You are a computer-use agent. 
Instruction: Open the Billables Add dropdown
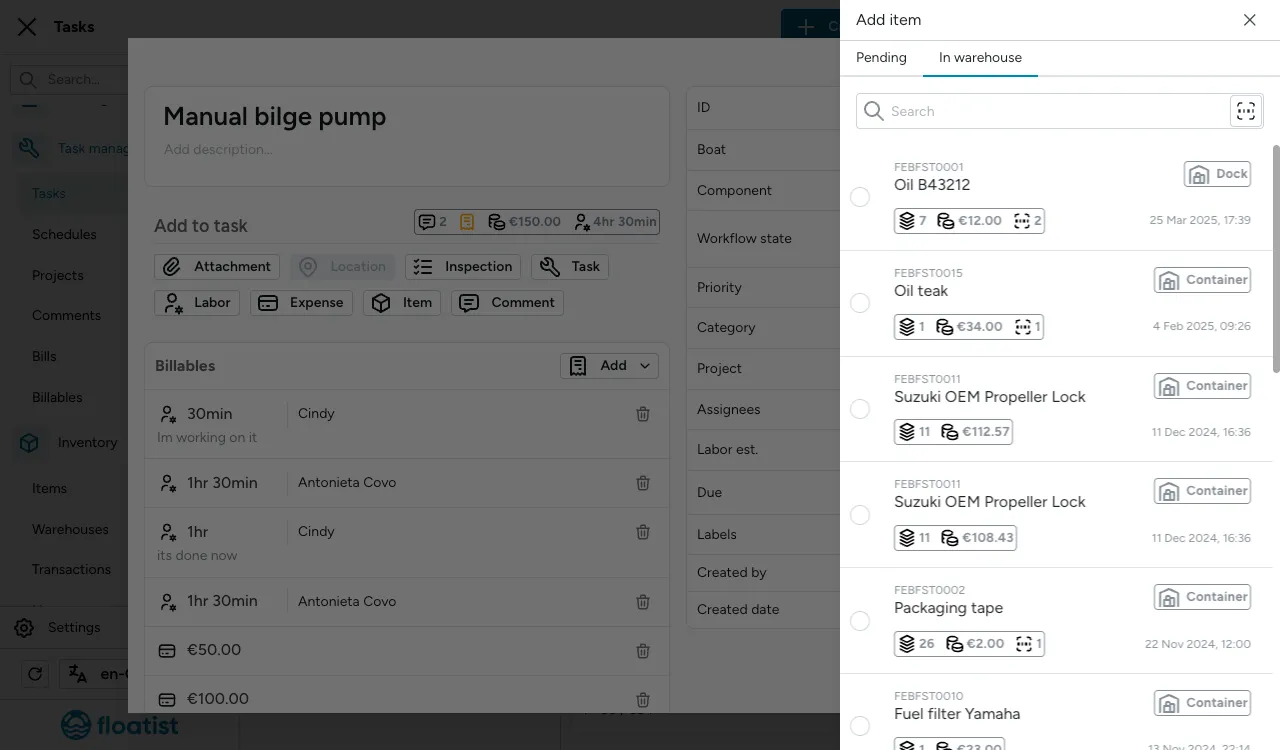[609, 366]
